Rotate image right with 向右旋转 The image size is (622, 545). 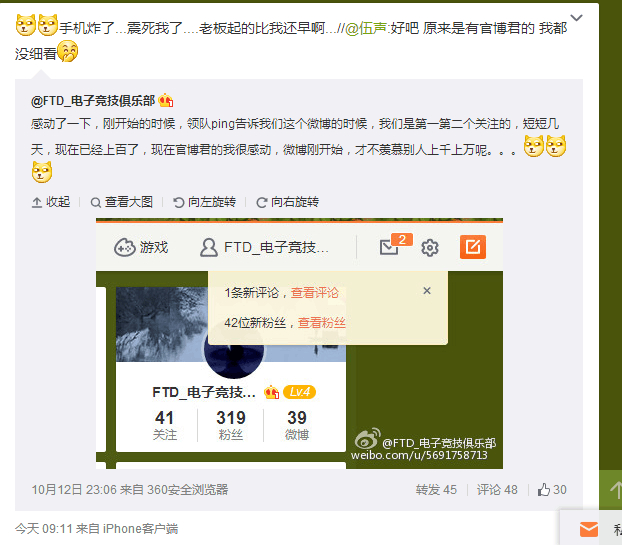[x=288, y=202]
